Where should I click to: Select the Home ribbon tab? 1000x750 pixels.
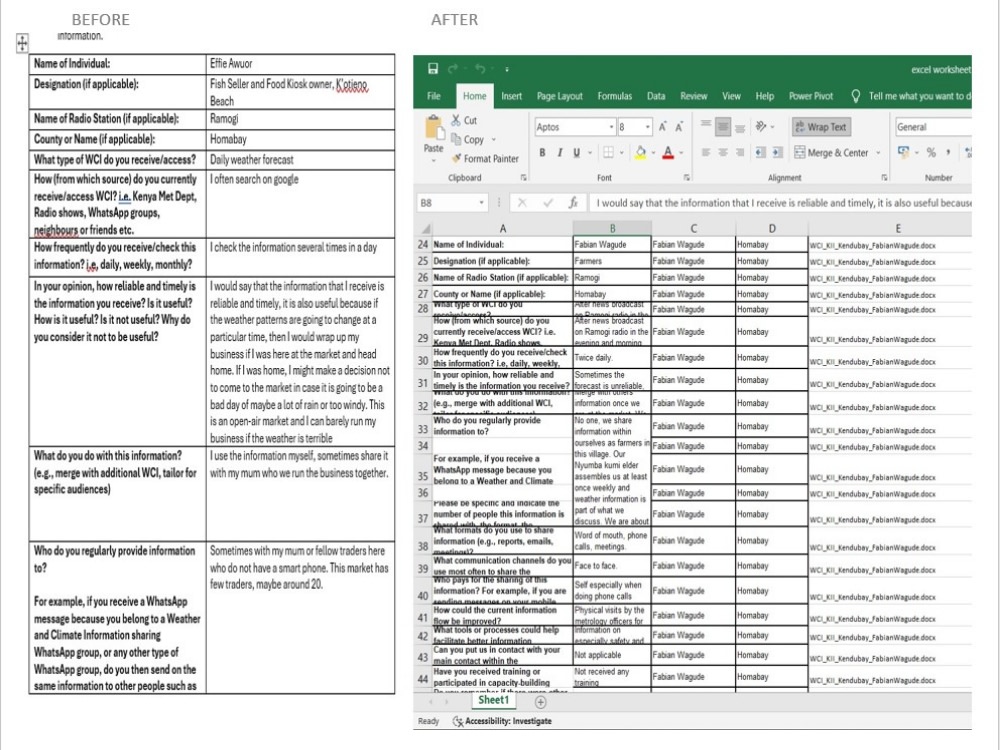(474, 96)
